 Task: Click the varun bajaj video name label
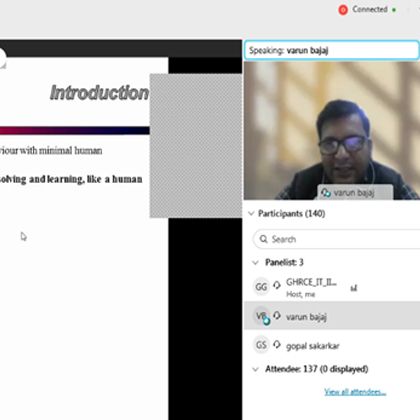[x=355, y=192]
